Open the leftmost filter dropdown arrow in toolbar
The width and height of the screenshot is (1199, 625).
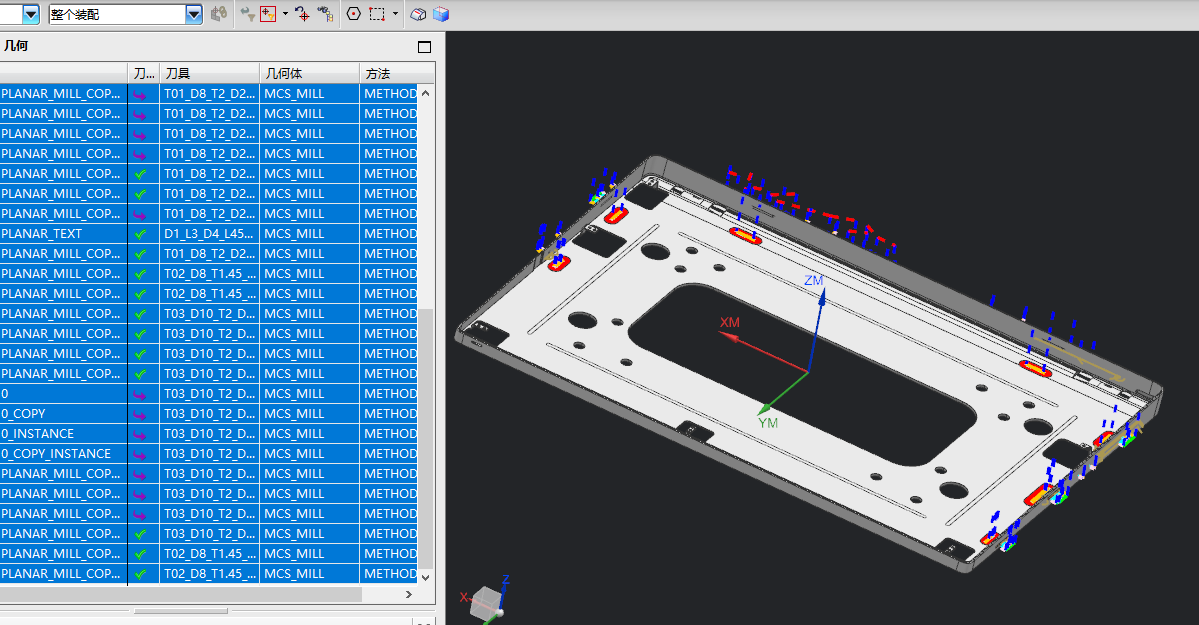31,14
